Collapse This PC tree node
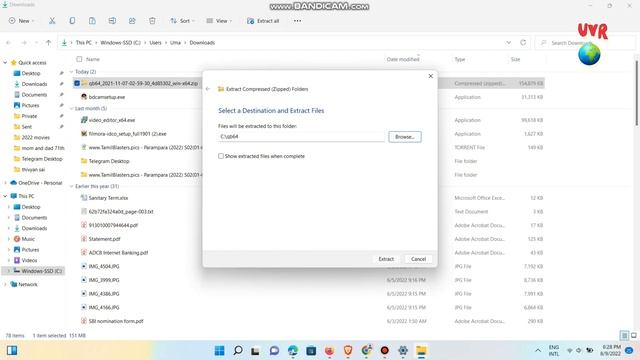 [5, 196]
